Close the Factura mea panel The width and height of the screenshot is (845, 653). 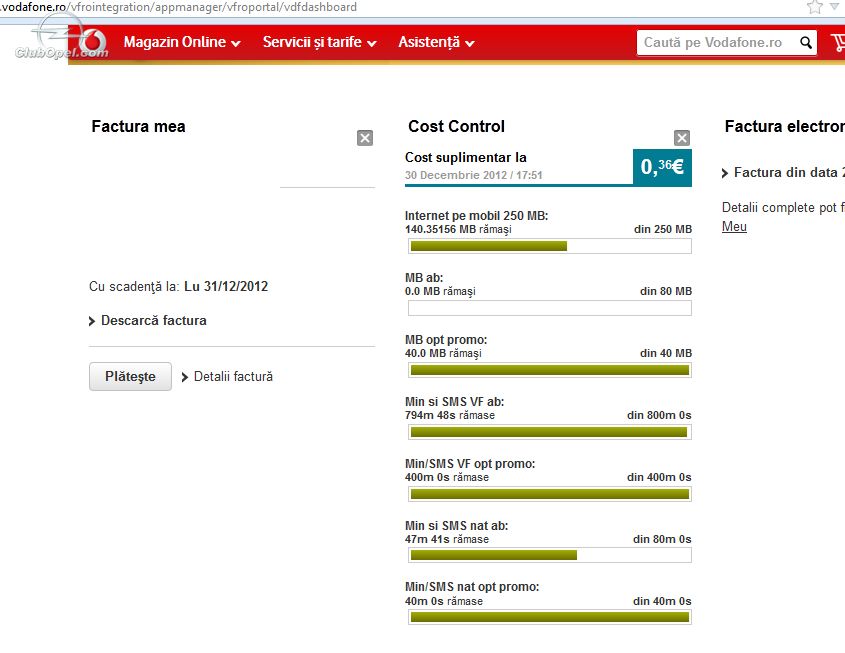(365, 138)
